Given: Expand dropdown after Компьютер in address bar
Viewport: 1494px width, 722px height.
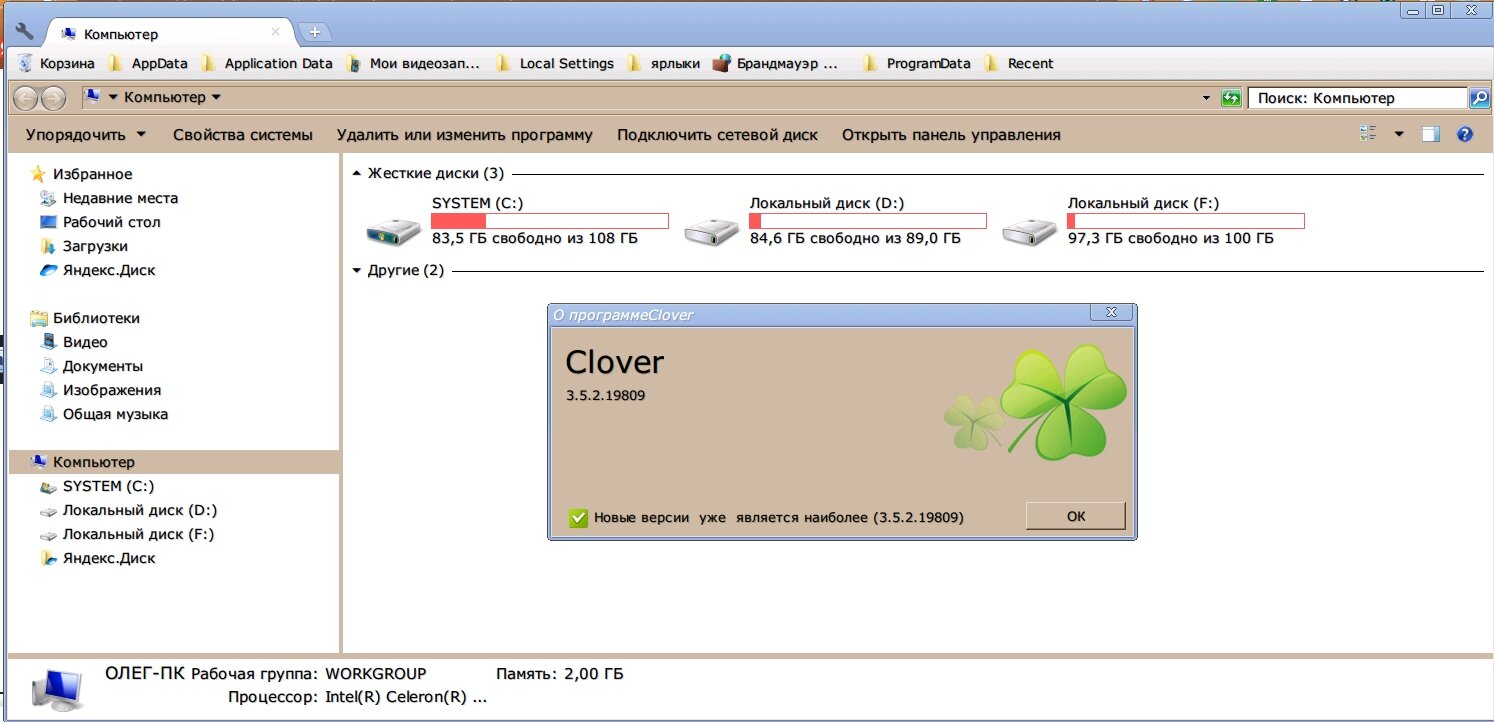Looking at the screenshot, I should click(217, 98).
